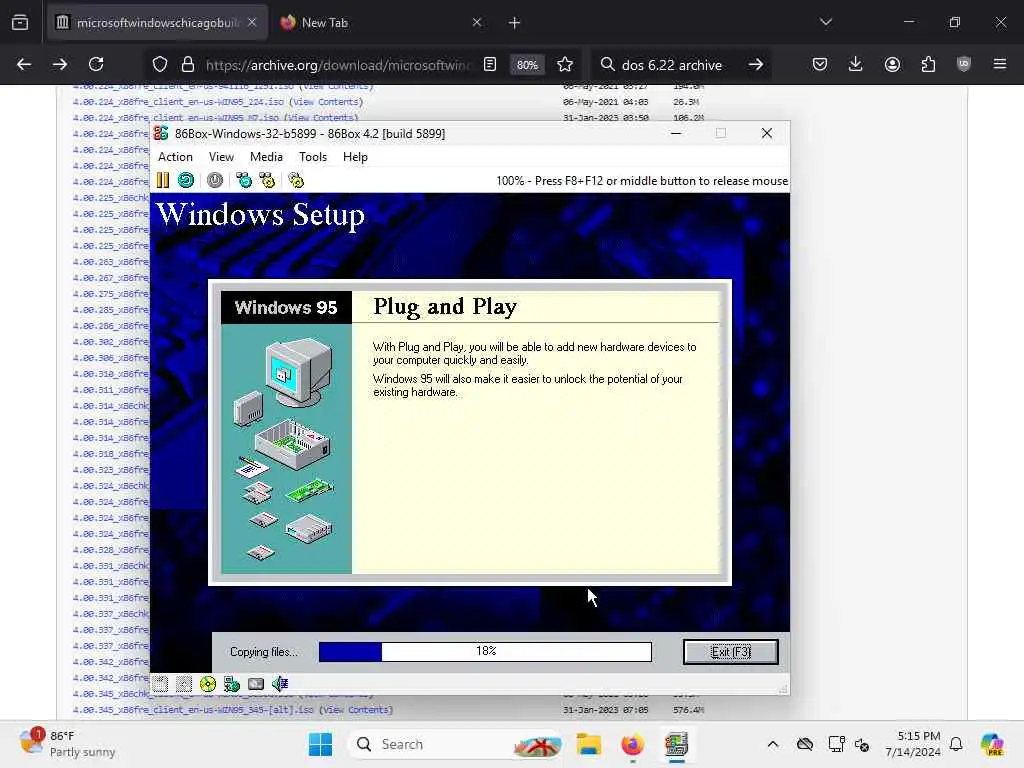
Task: Send Ctrl+Alt+Del from 86Box toolbar
Action: click(244, 180)
